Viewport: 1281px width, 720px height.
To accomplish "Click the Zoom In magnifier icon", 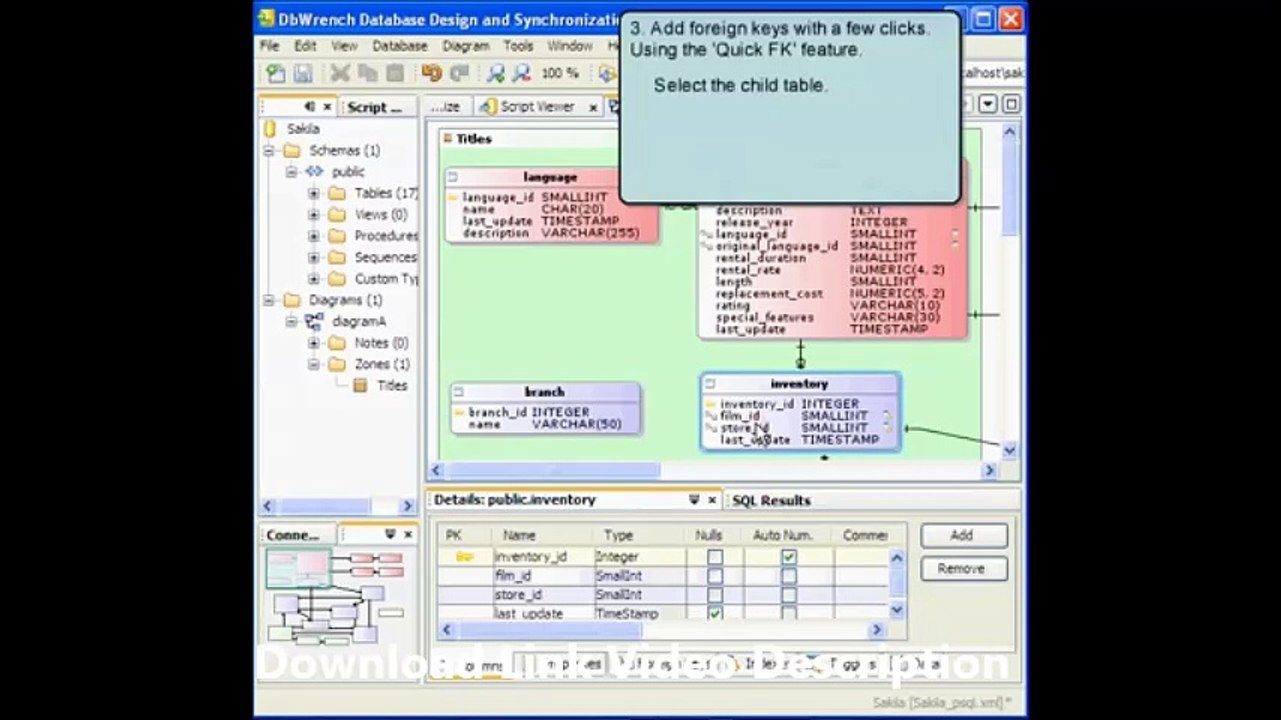I will [495, 73].
